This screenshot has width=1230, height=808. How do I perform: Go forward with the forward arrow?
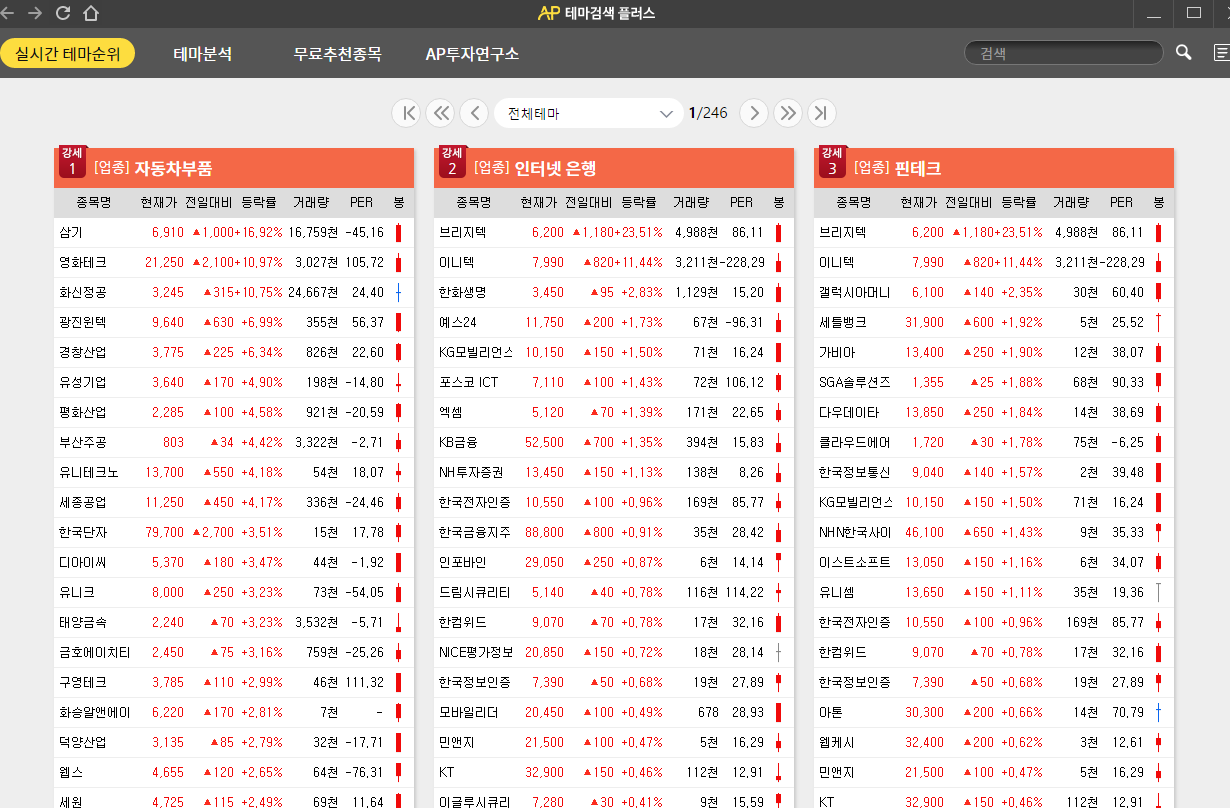point(35,13)
